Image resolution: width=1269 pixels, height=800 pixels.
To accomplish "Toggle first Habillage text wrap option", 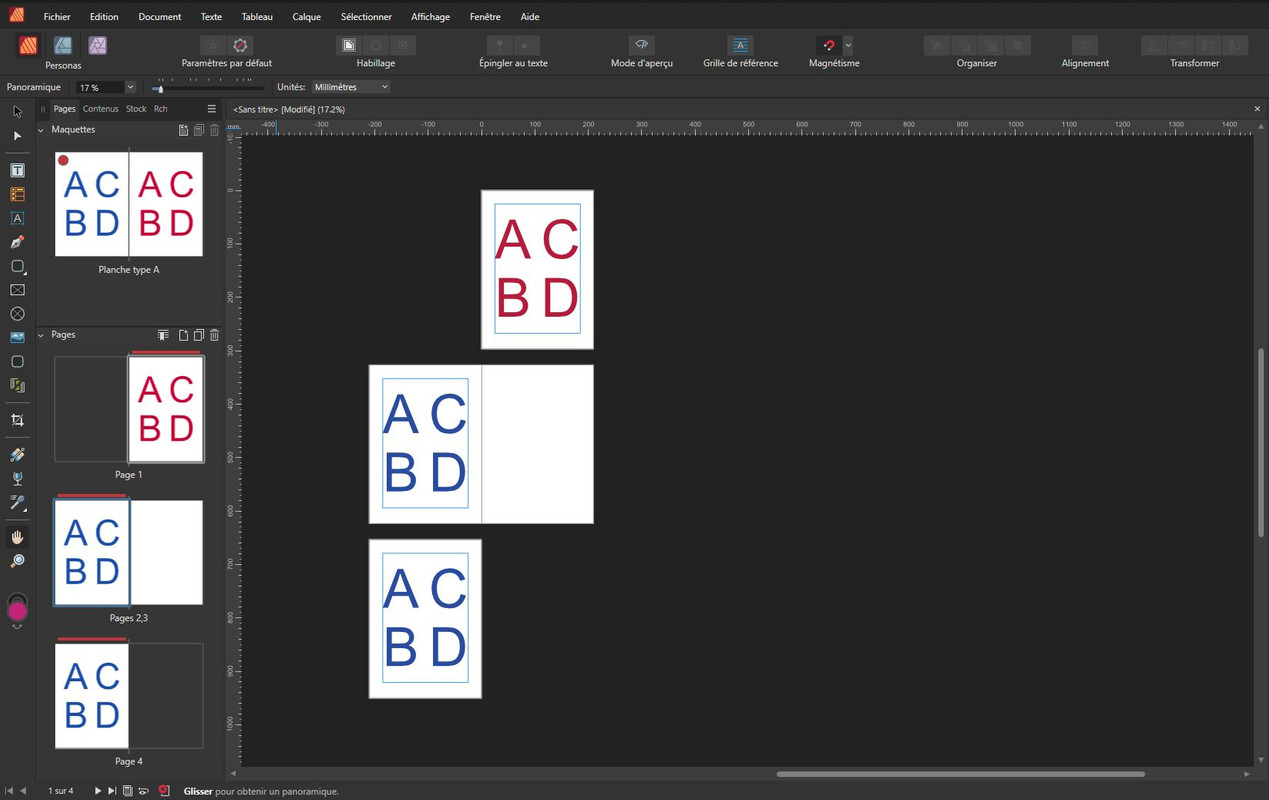I will pos(348,45).
